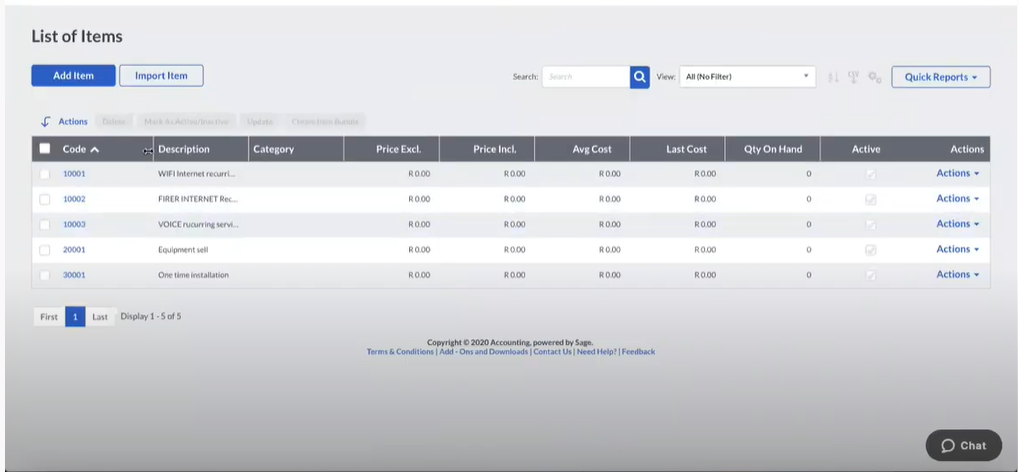Open Actions menu for item 10003
The width and height of the screenshot is (1018, 472).
point(957,224)
